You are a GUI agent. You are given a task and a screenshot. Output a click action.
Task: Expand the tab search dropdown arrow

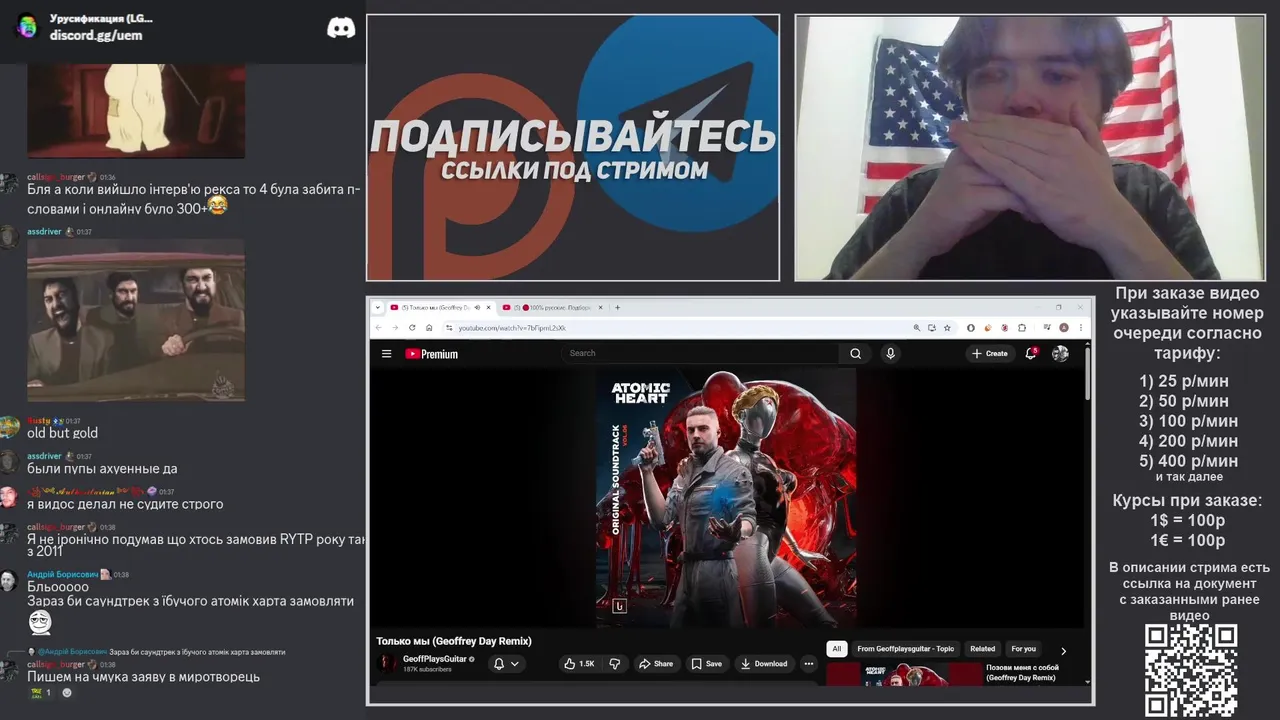pos(378,308)
